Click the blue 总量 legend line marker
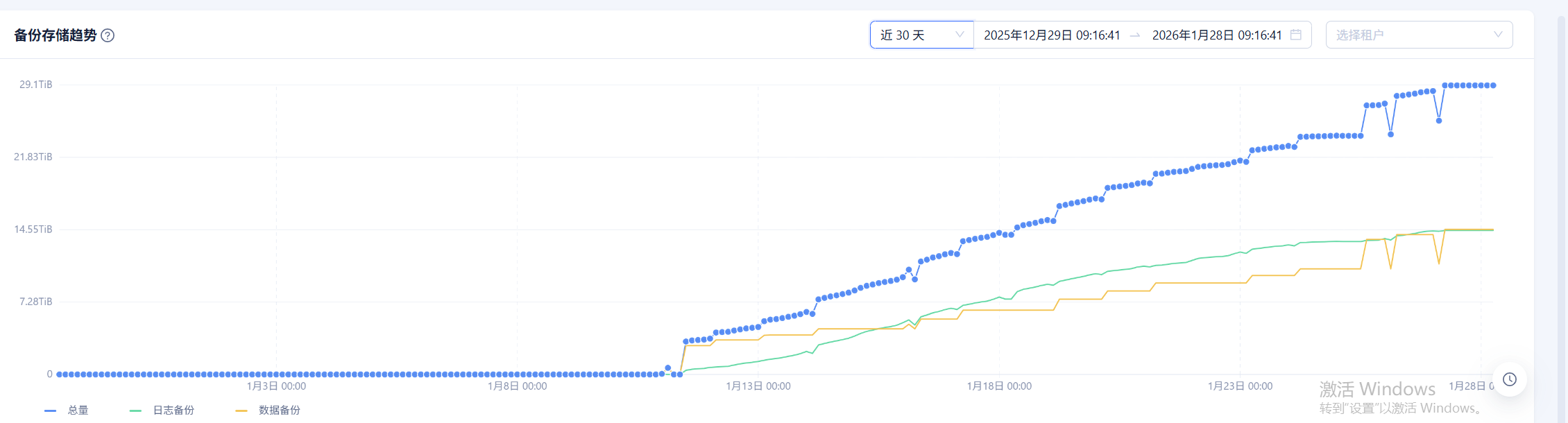 50,411
